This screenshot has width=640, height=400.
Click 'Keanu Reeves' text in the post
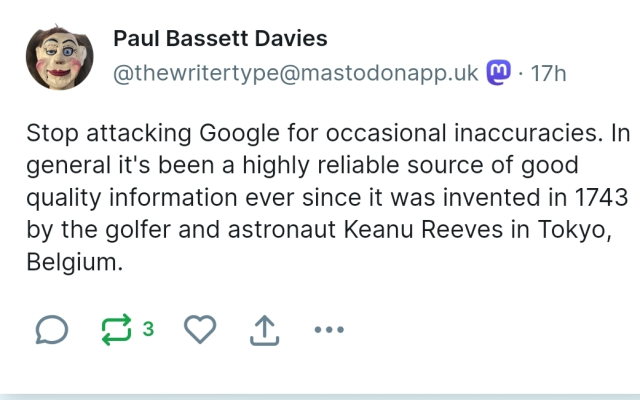click(x=423, y=229)
